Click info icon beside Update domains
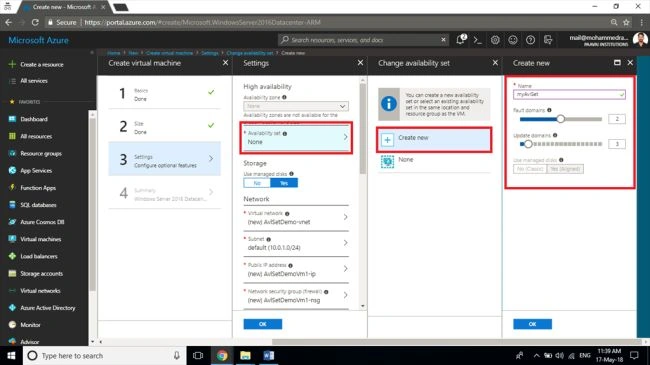 click(555, 135)
